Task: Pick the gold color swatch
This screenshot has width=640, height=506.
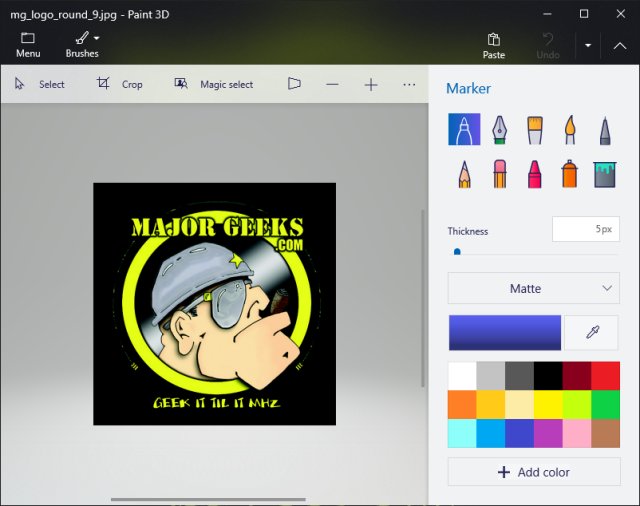Action: pyautogui.click(x=491, y=404)
